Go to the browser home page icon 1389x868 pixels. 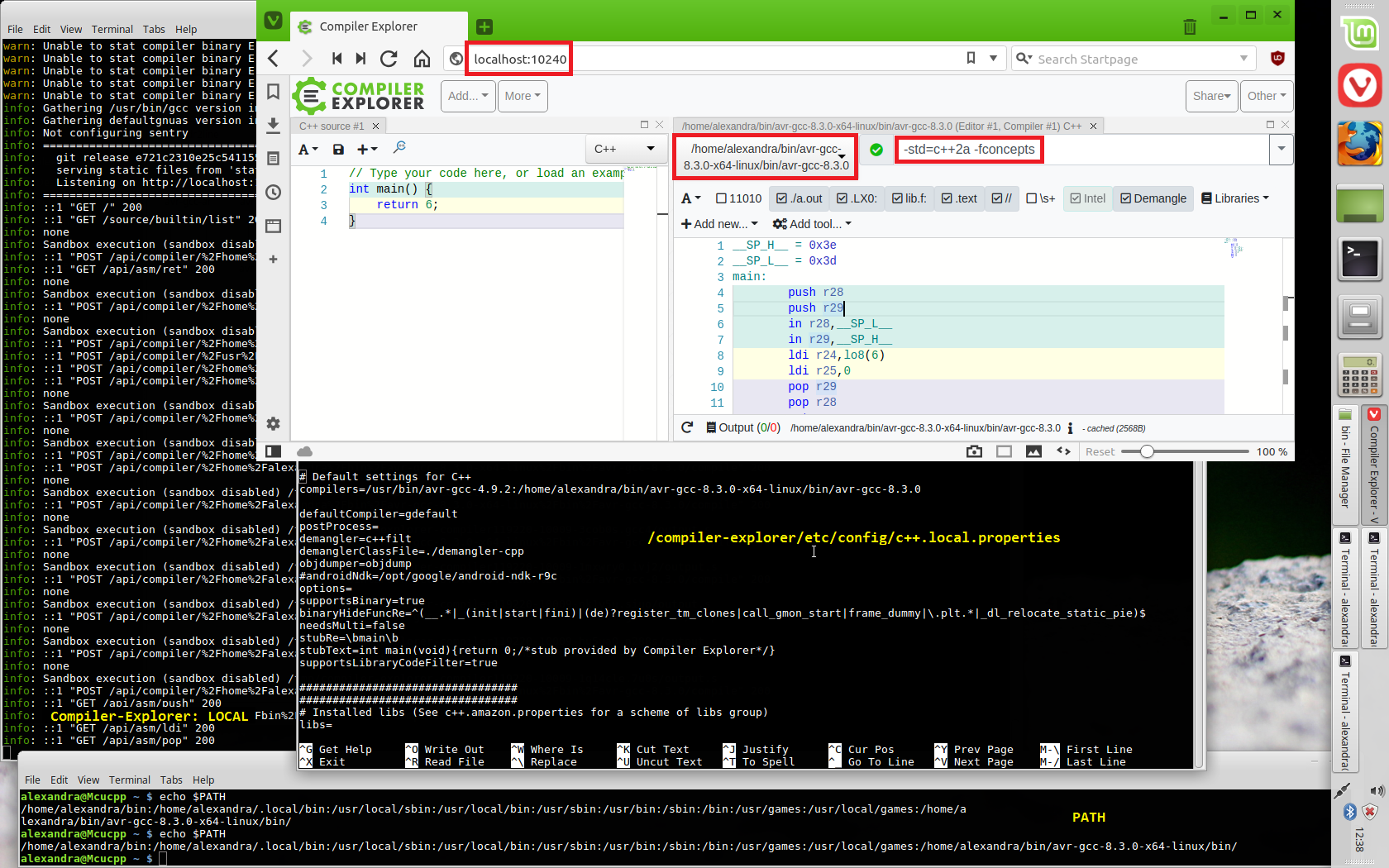(422, 59)
